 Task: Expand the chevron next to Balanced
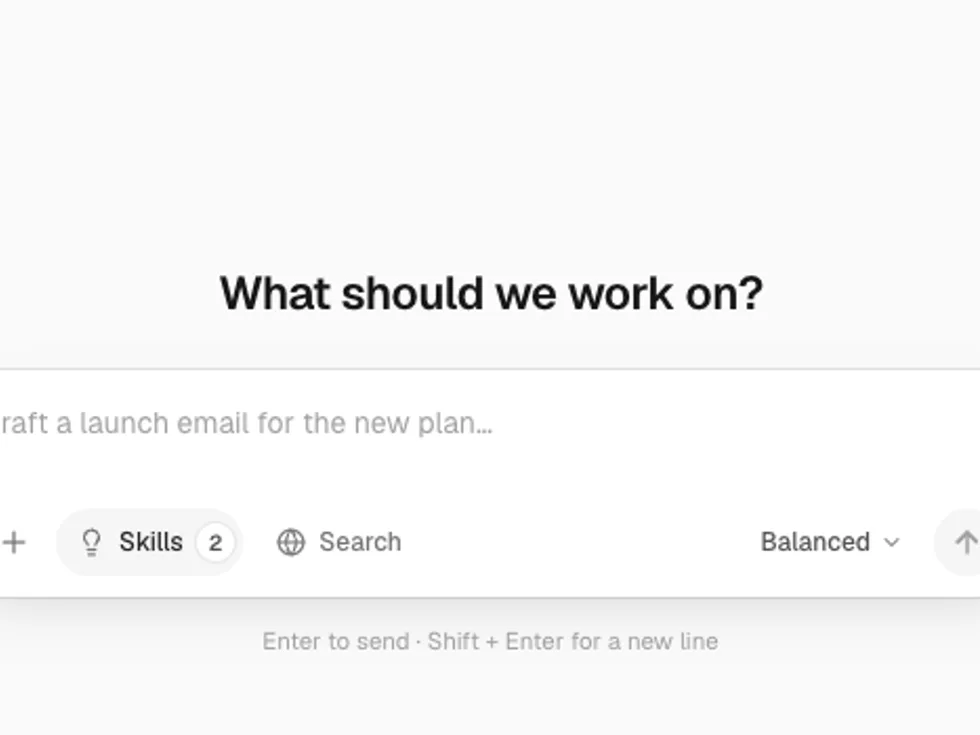click(x=892, y=542)
